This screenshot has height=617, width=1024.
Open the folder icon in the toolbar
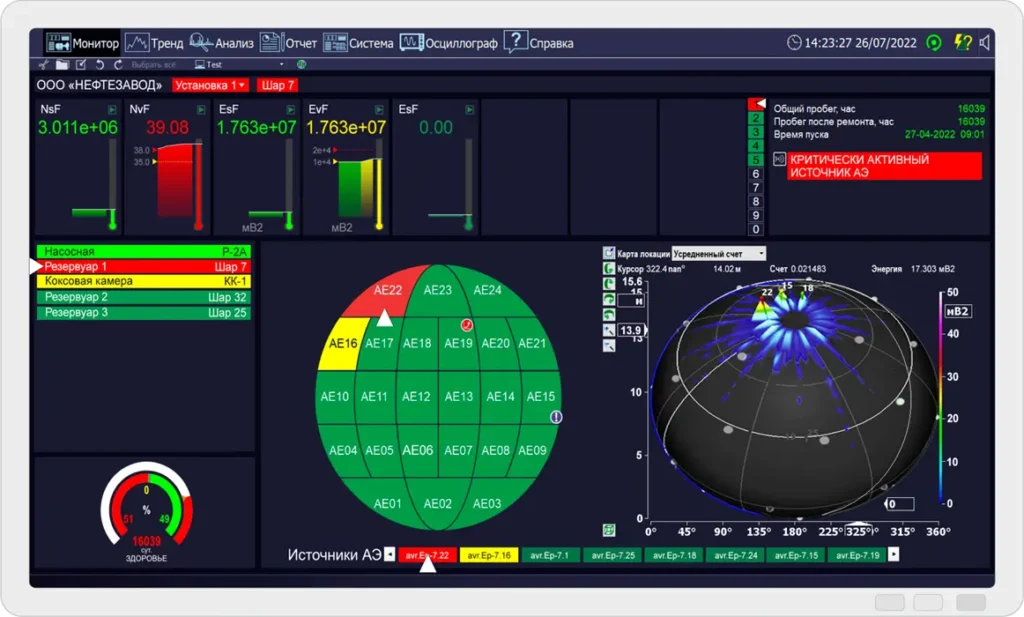point(62,65)
